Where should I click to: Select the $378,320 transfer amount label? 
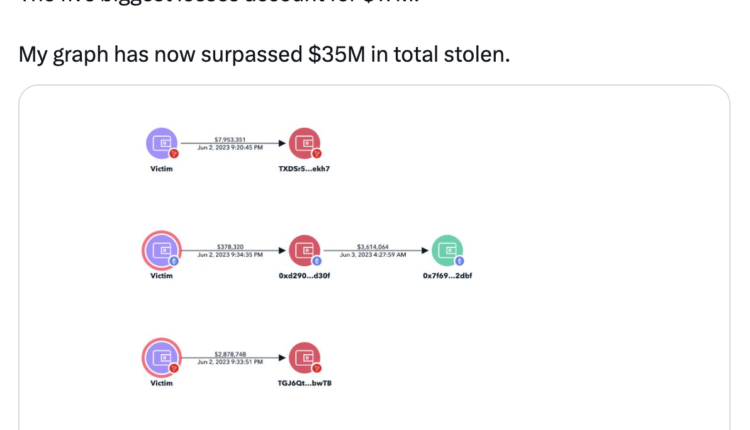click(x=230, y=246)
